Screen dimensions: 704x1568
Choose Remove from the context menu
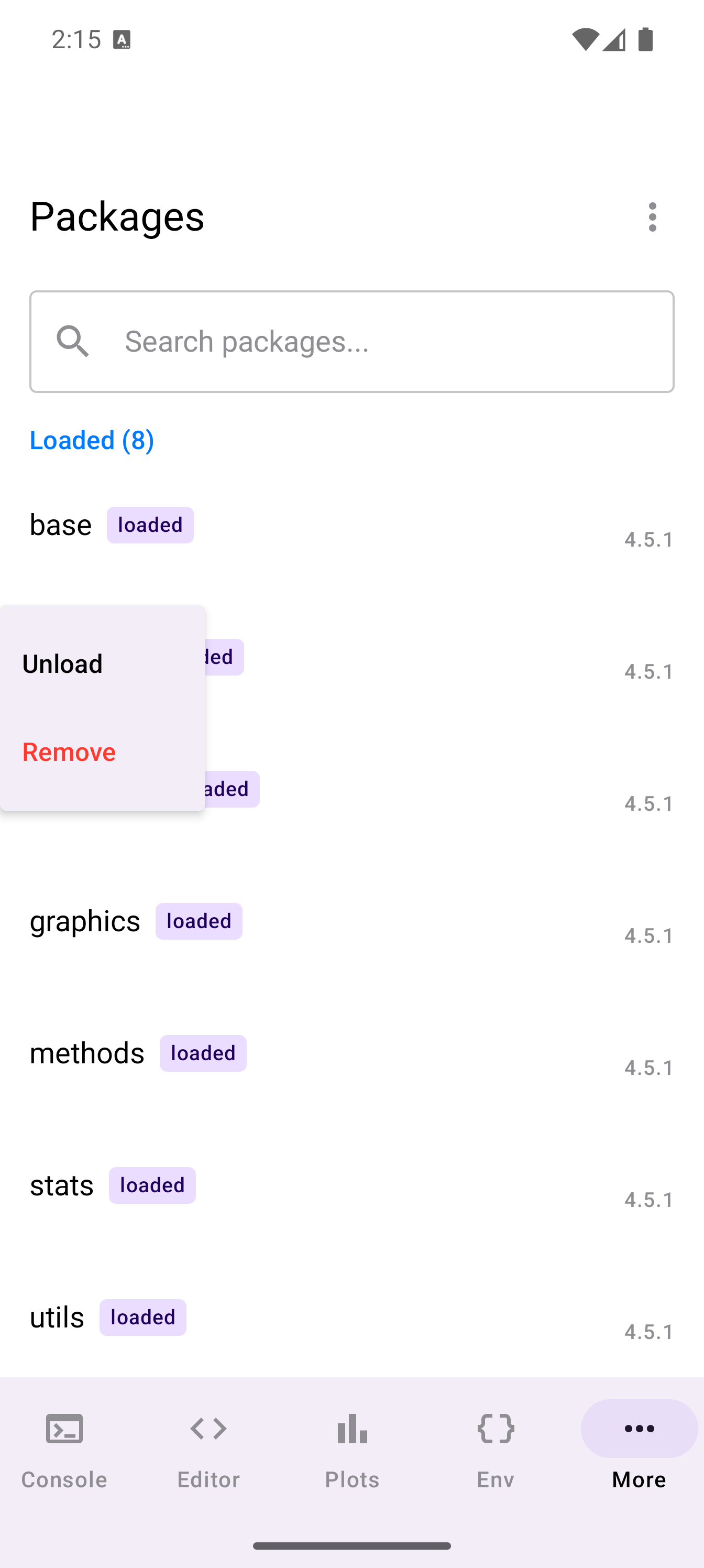pyautogui.click(x=69, y=752)
